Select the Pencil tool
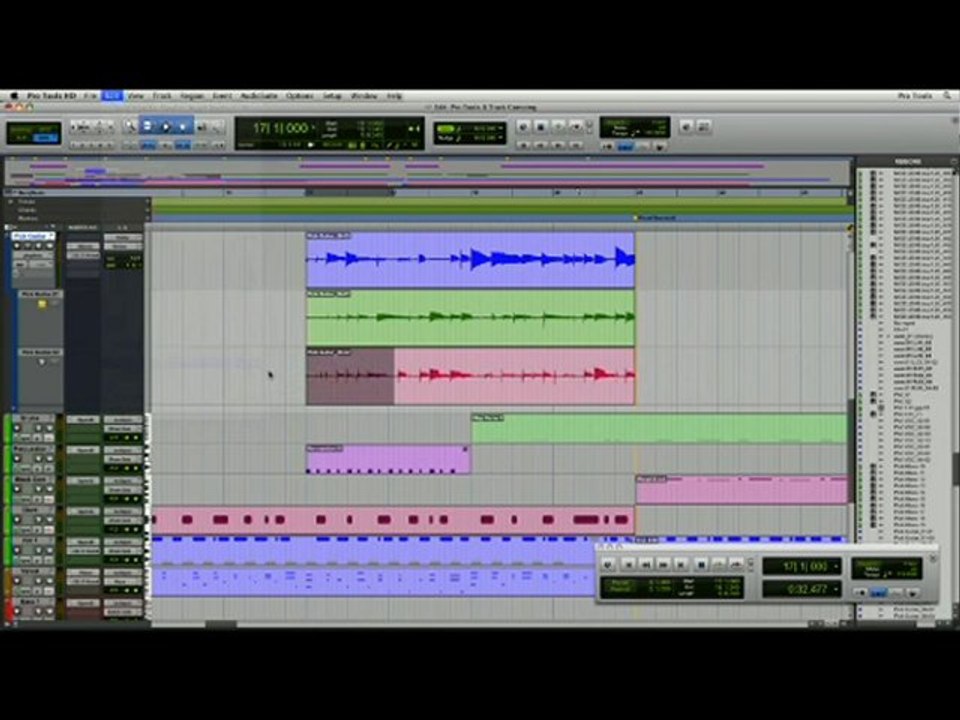Screen dimensions: 960x720 217,126
